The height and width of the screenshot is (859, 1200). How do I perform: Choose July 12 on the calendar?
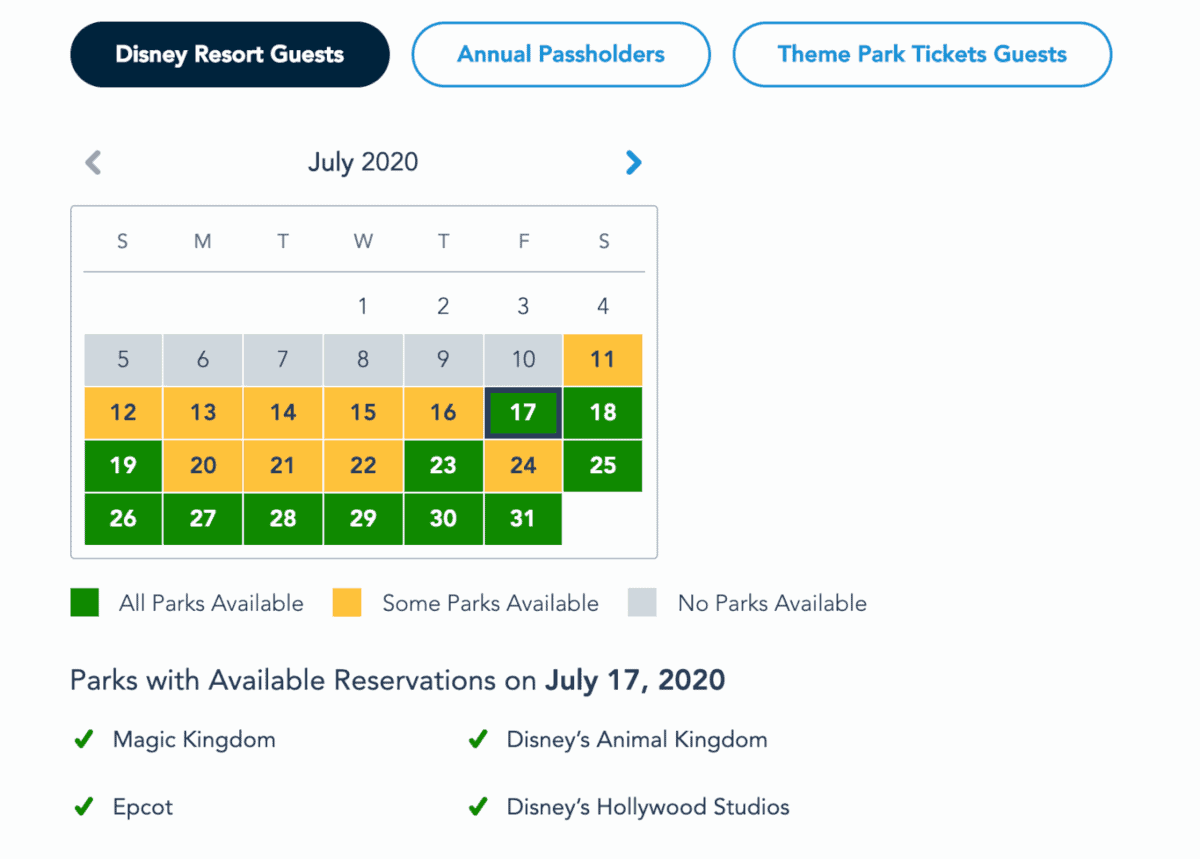(123, 412)
